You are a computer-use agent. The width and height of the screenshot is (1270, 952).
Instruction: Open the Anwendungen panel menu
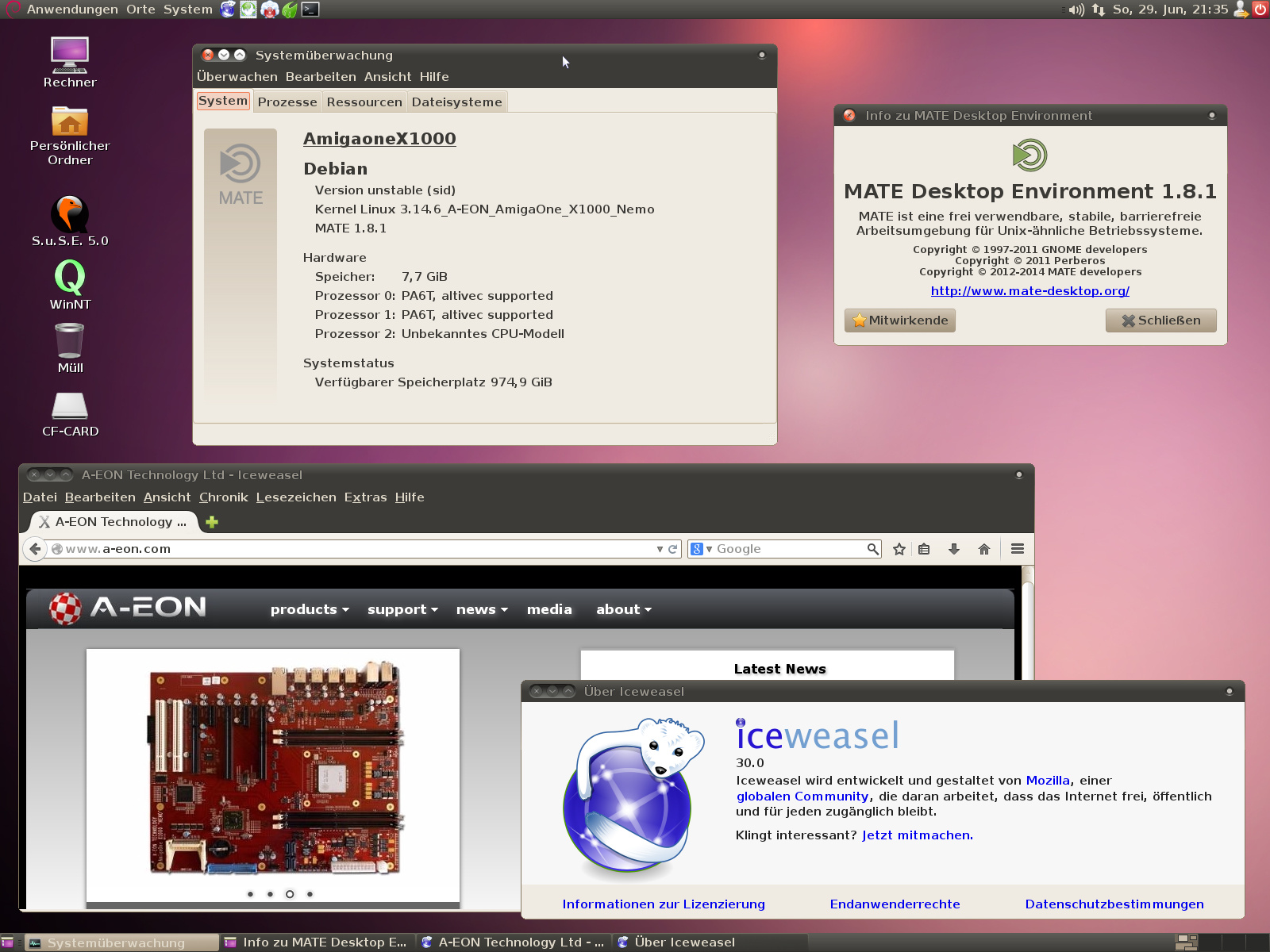[x=72, y=10]
